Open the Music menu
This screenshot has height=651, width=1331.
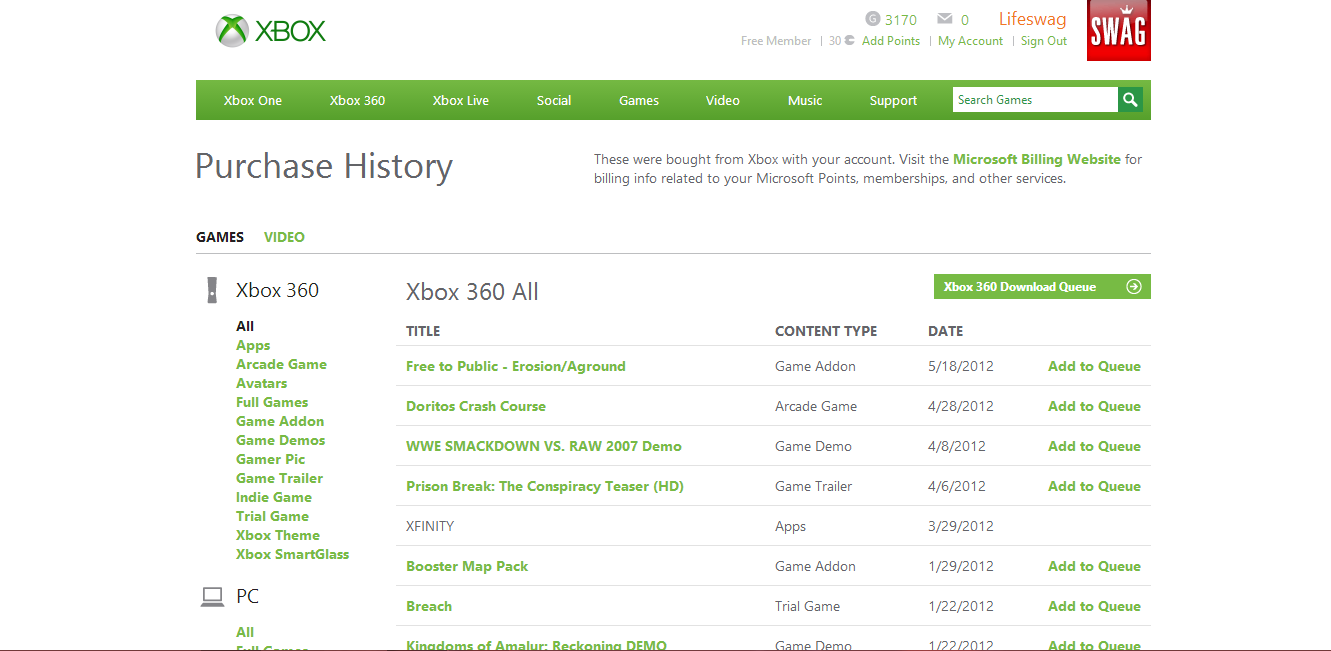pyautogui.click(x=805, y=100)
